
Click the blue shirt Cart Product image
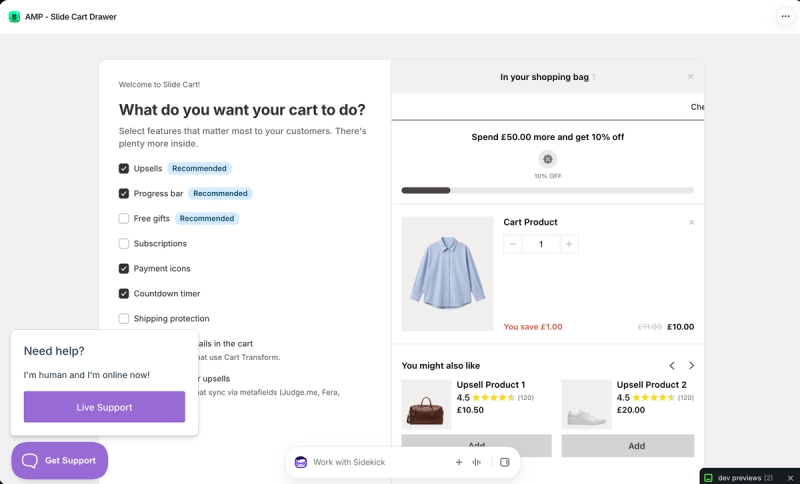click(x=447, y=274)
